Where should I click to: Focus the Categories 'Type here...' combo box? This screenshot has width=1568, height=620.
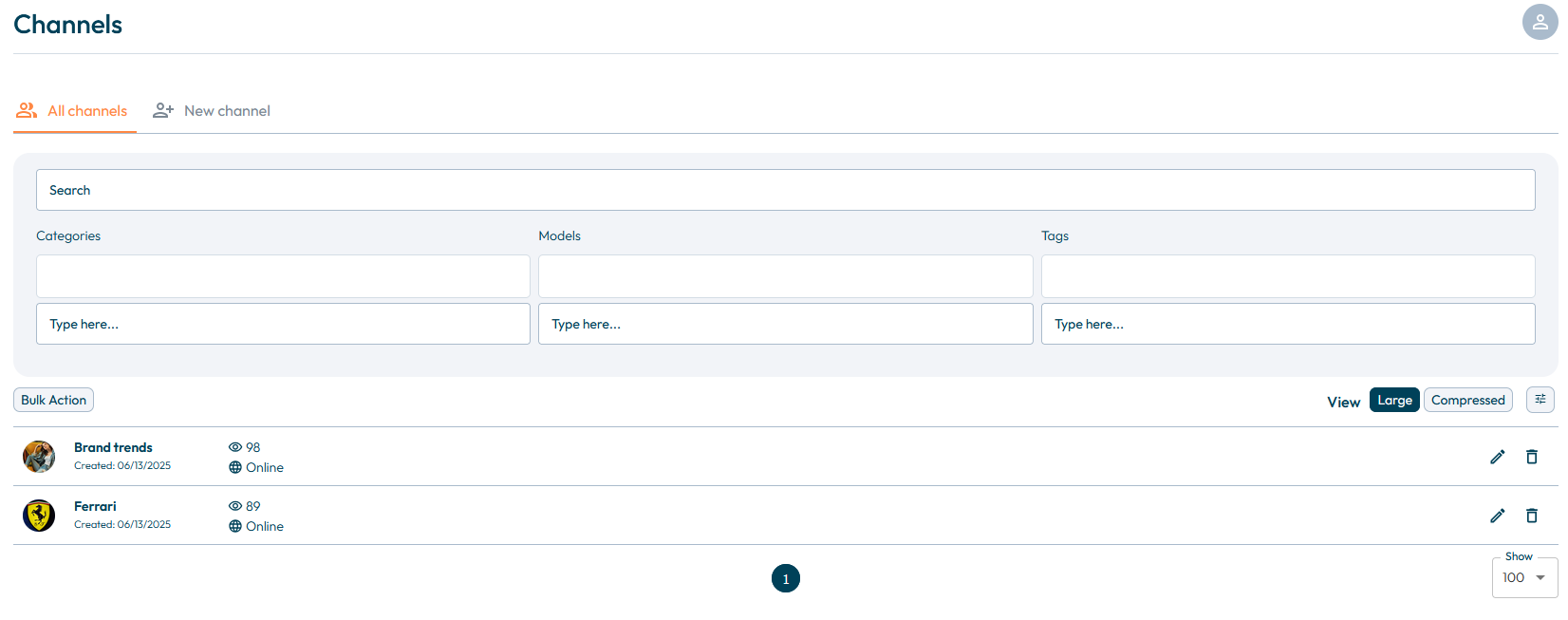click(283, 324)
